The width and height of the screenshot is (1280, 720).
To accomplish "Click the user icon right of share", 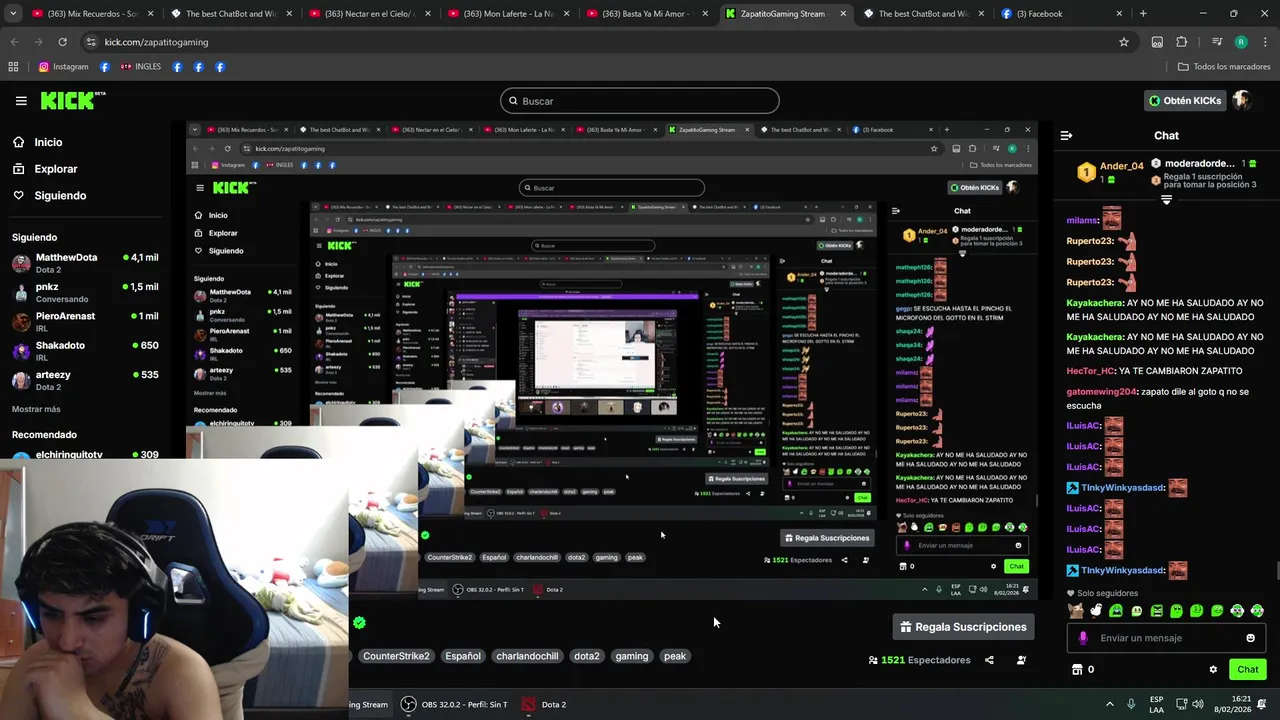I will 1021,660.
